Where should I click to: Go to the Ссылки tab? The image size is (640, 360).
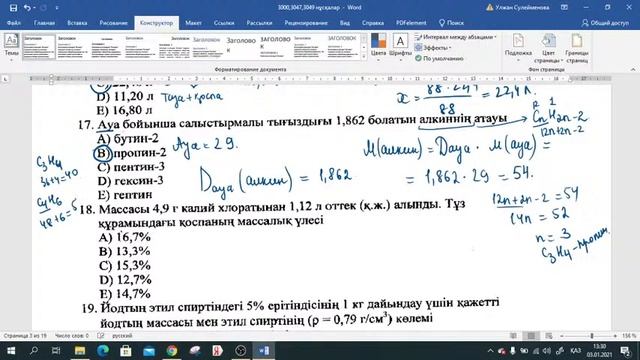pos(224,23)
